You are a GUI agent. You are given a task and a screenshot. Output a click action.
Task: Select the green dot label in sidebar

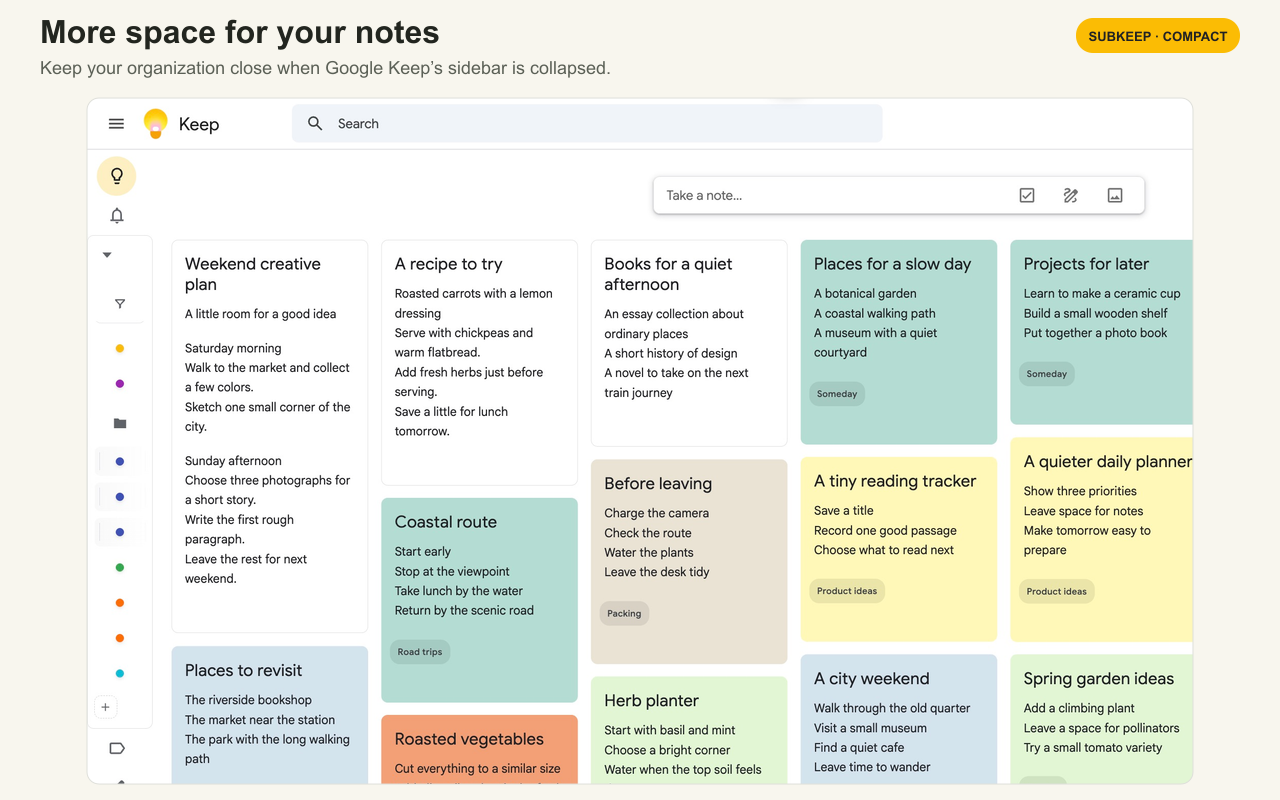(x=120, y=568)
